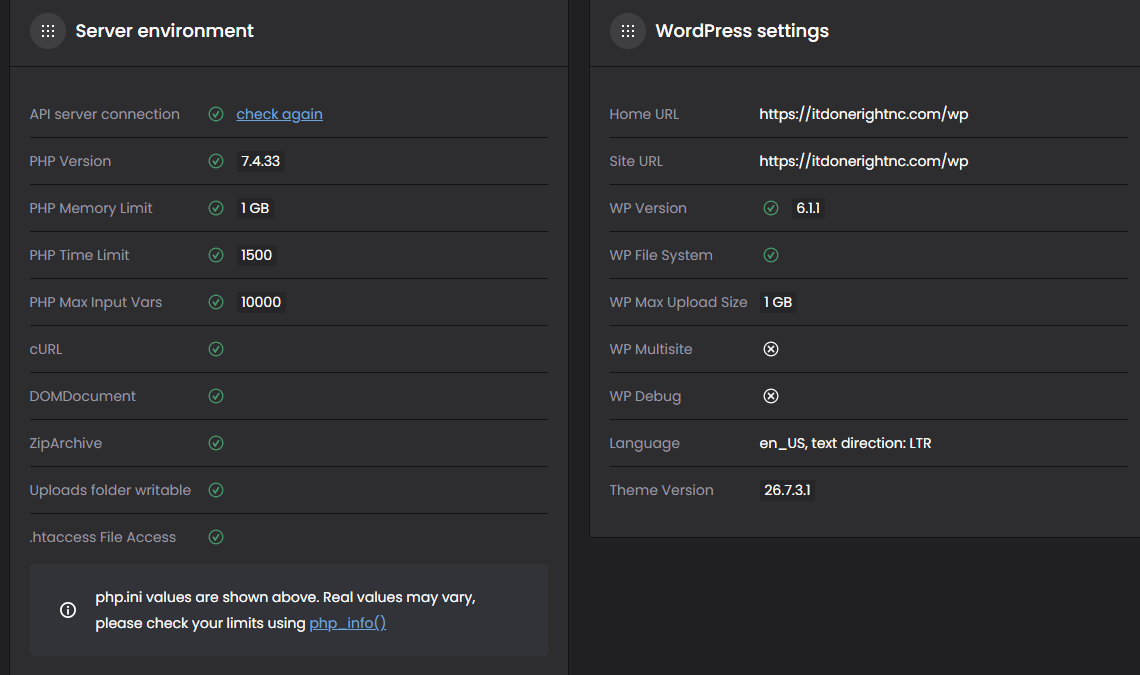1140x675 pixels.
Task: Click the WP Multisite disabled cross icon
Action: (x=771, y=349)
